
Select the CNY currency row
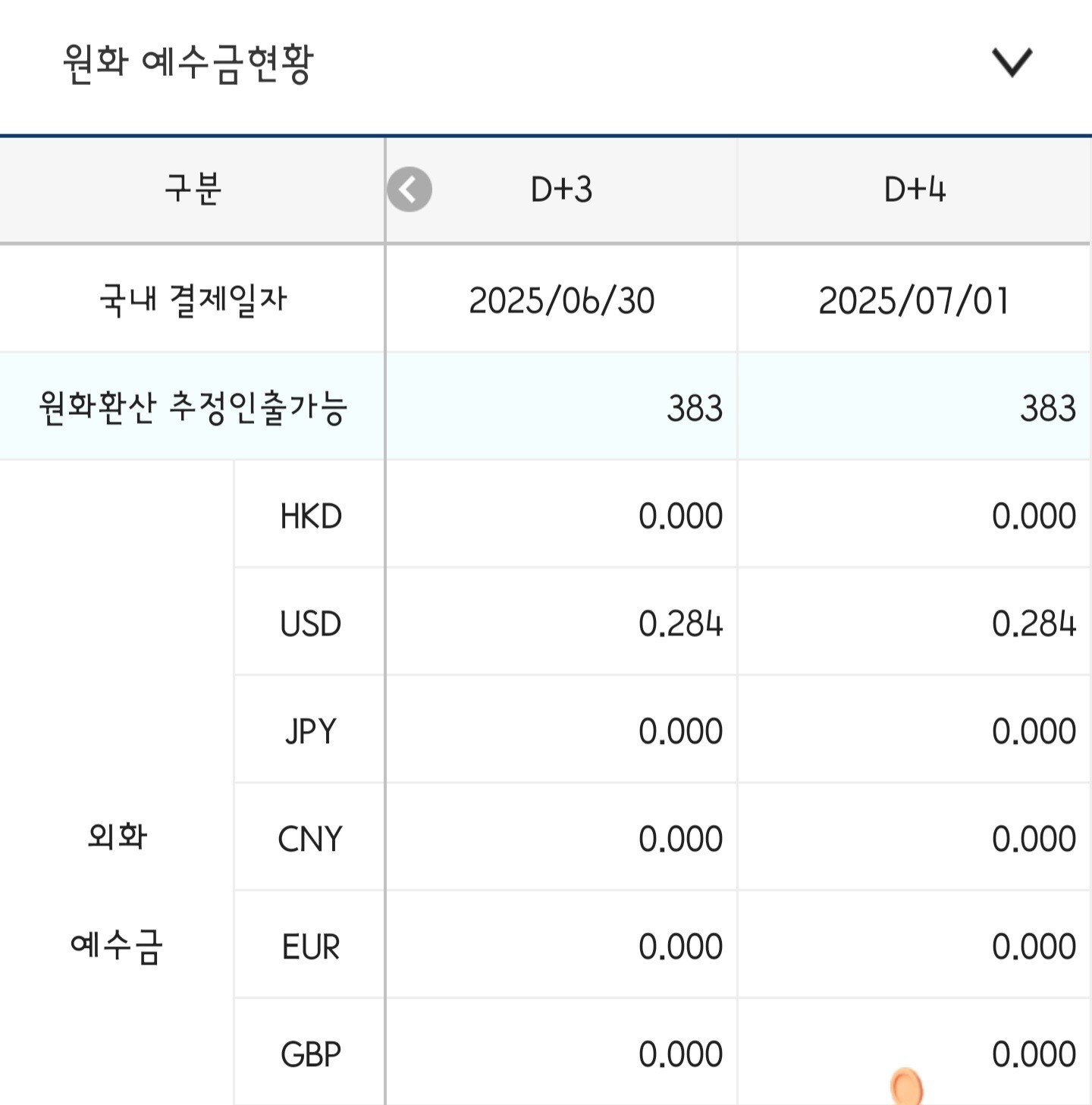coord(311,840)
